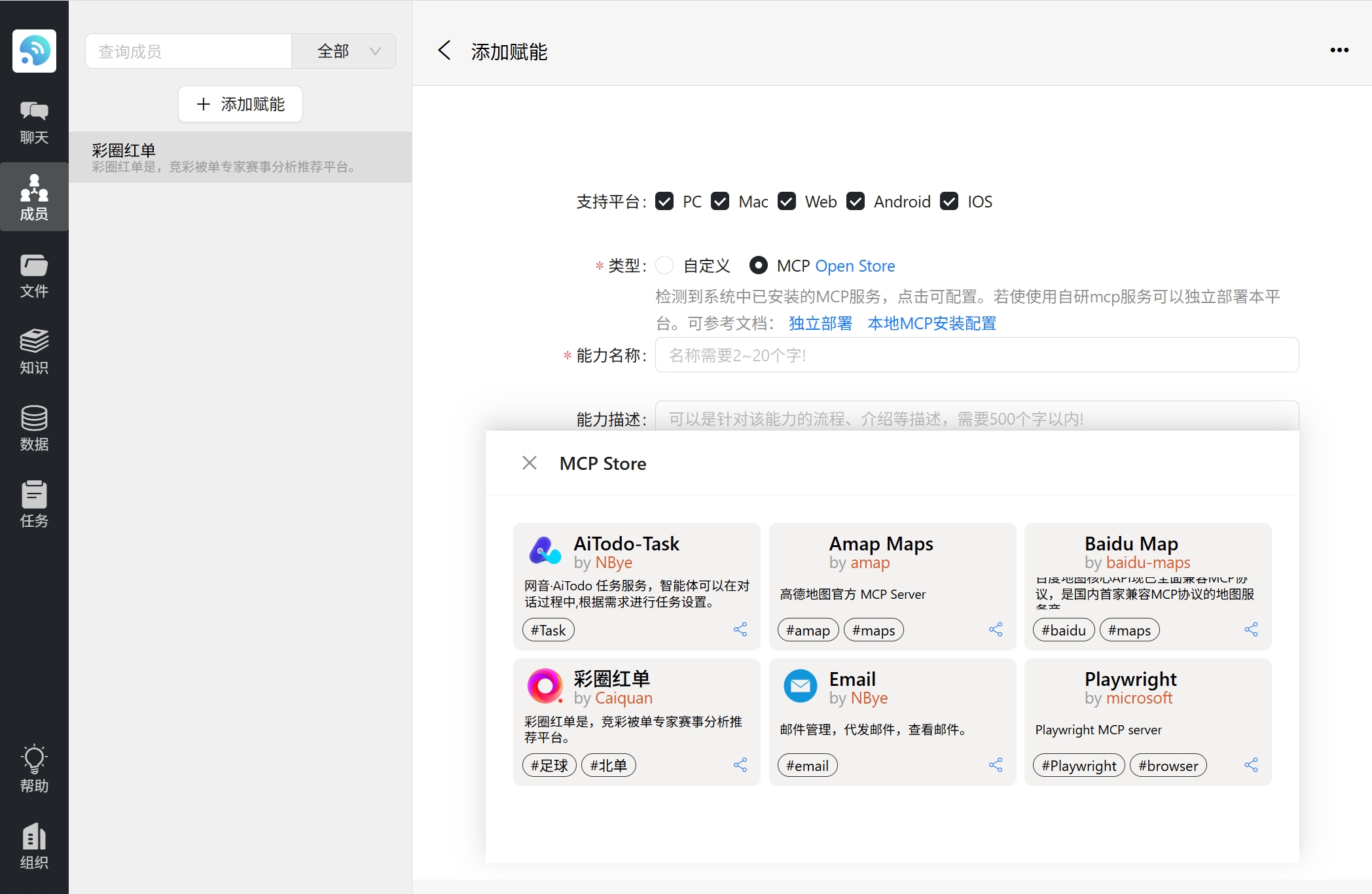1372x894 pixels.
Task: Click the microsoft author link
Action: (x=1139, y=698)
